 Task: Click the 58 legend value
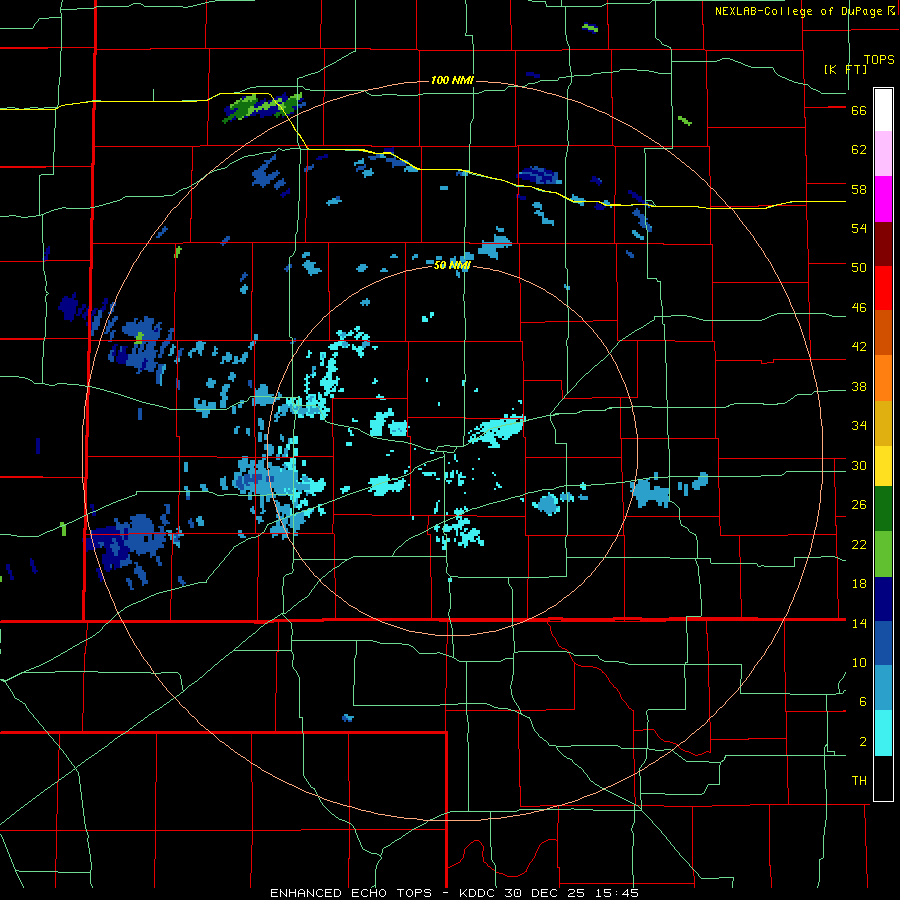click(859, 189)
